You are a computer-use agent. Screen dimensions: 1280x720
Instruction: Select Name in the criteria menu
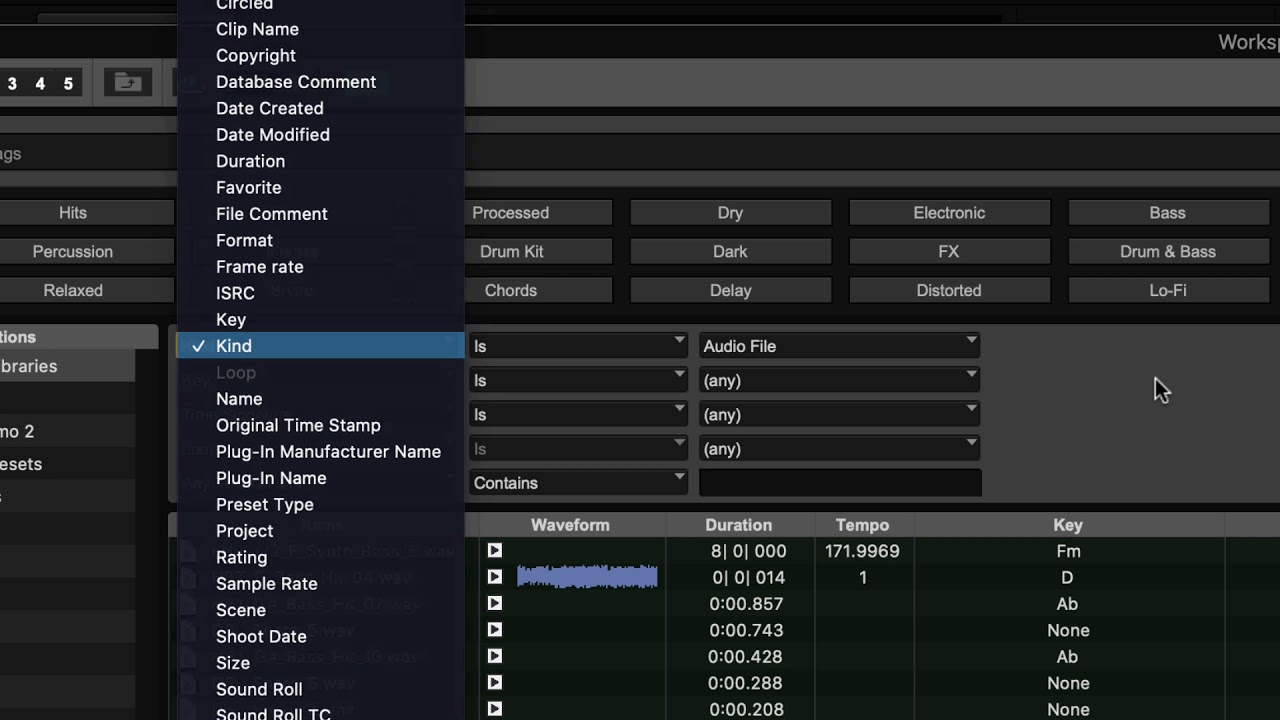(320, 399)
